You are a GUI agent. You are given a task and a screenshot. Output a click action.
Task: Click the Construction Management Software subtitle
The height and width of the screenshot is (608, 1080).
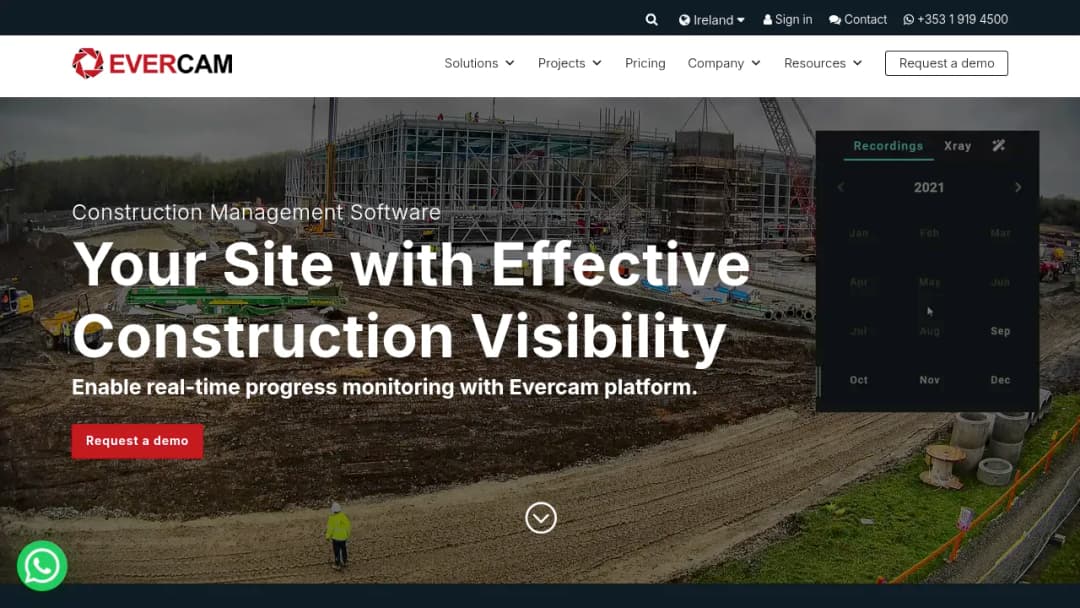point(256,212)
